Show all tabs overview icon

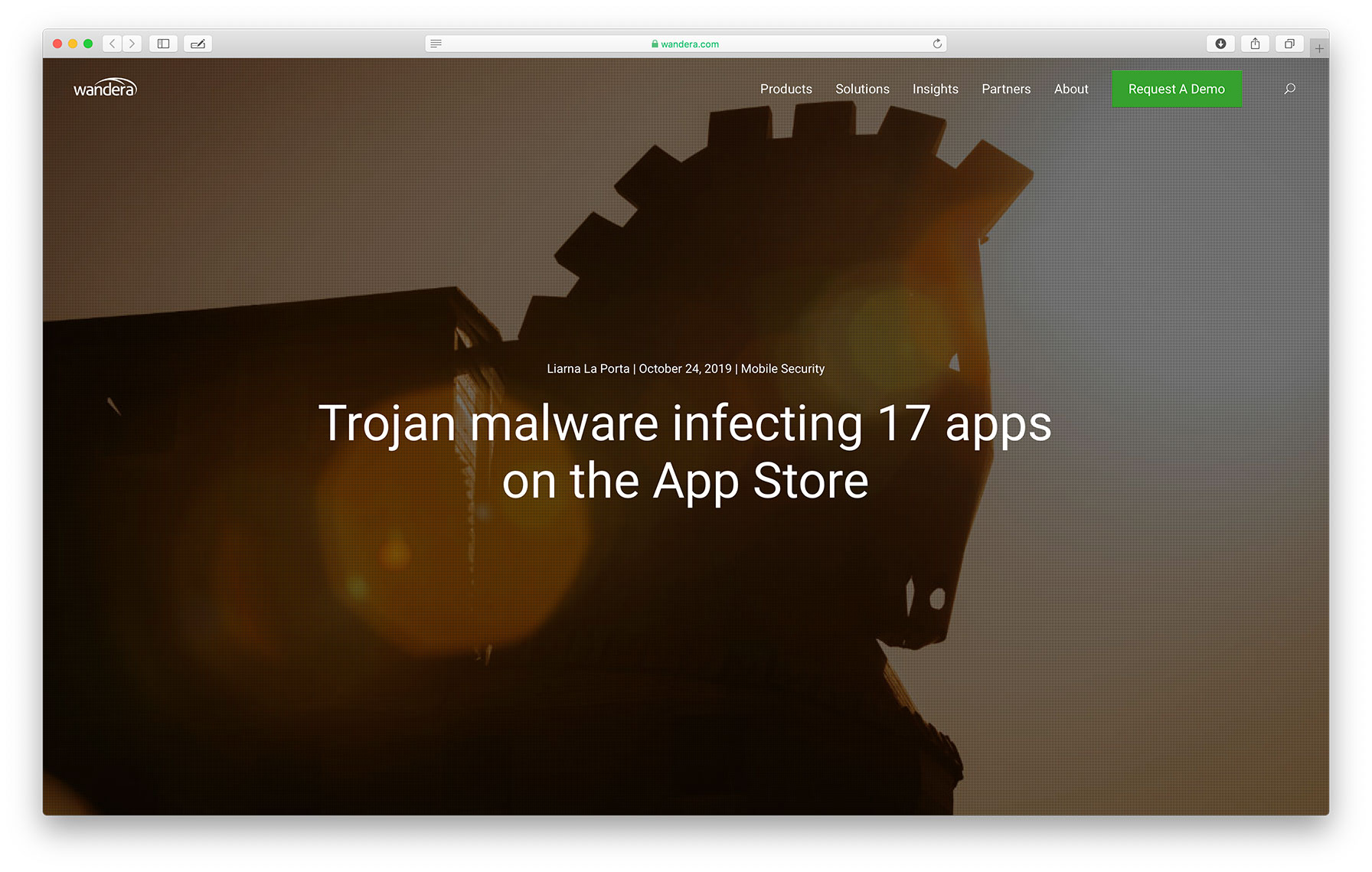point(1289,44)
